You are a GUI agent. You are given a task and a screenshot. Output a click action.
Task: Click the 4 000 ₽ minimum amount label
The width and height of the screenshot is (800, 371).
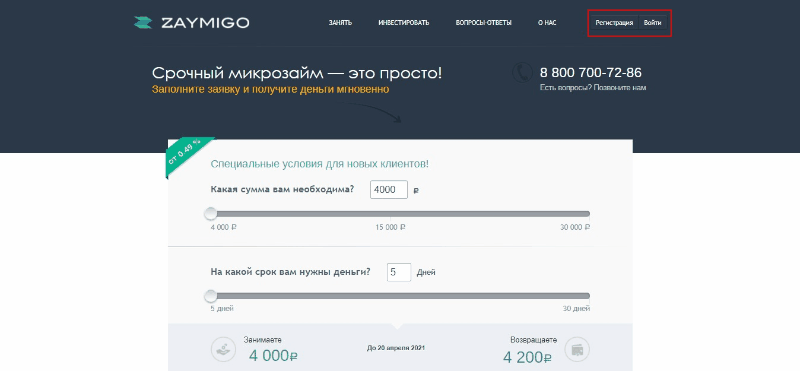pyautogui.click(x=223, y=227)
